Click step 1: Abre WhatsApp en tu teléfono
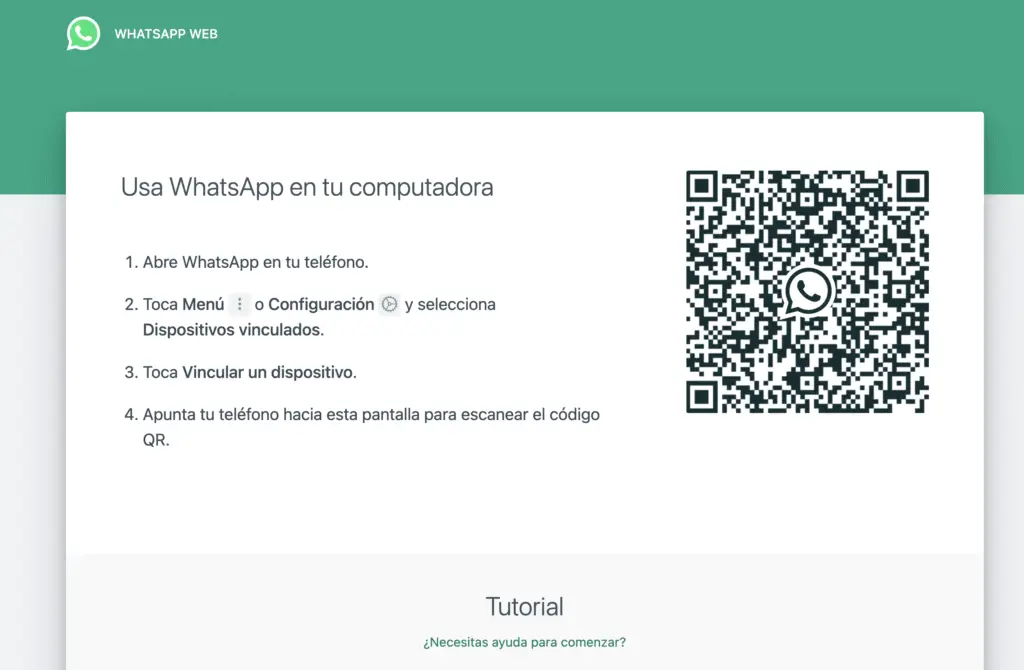The height and width of the screenshot is (670, 1024). pyautogui.click(x=246, y=261)
